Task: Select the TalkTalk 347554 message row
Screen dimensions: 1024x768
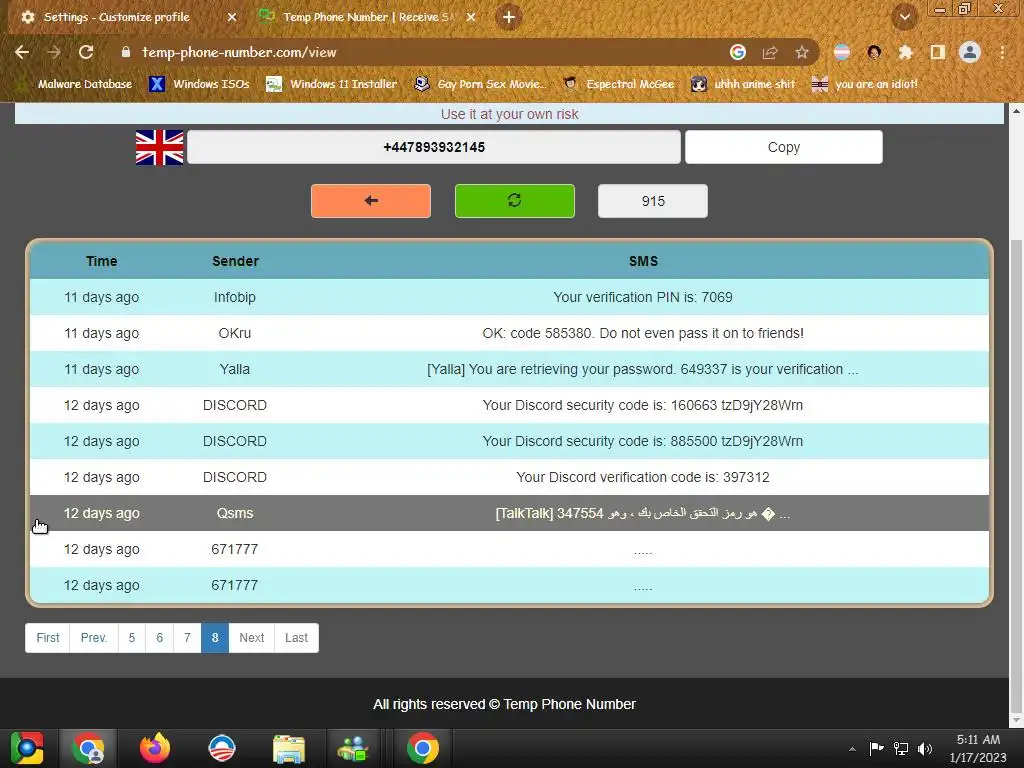Action: (509, 513)
